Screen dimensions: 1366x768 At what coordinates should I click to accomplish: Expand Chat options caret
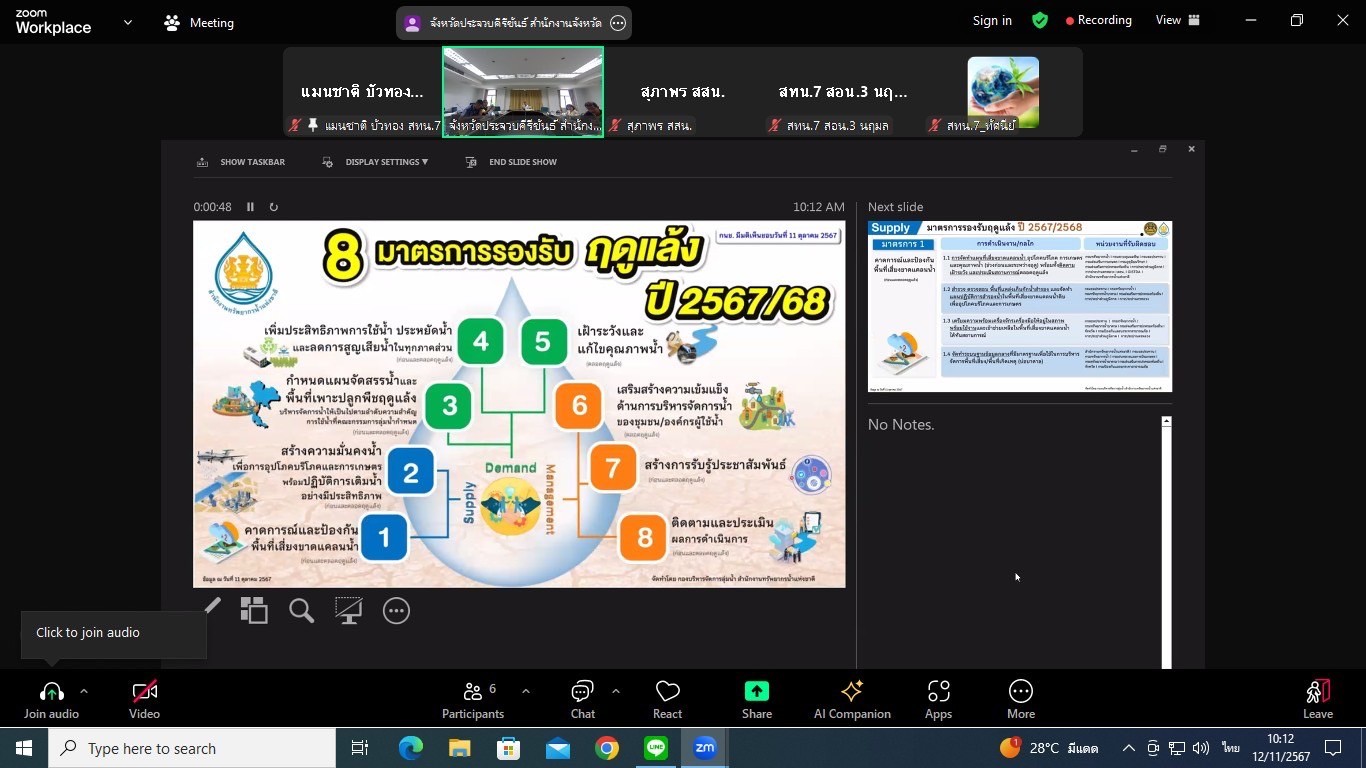tap(616, 691)
